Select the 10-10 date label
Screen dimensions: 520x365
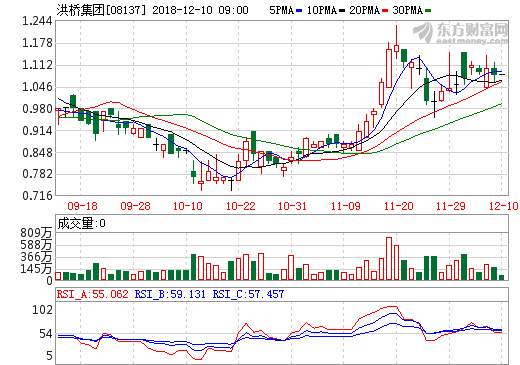[188, 206]
